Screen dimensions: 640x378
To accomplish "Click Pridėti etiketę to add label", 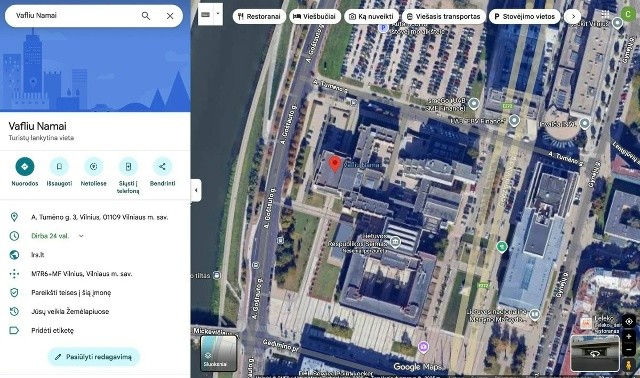I will click(95, 330).
